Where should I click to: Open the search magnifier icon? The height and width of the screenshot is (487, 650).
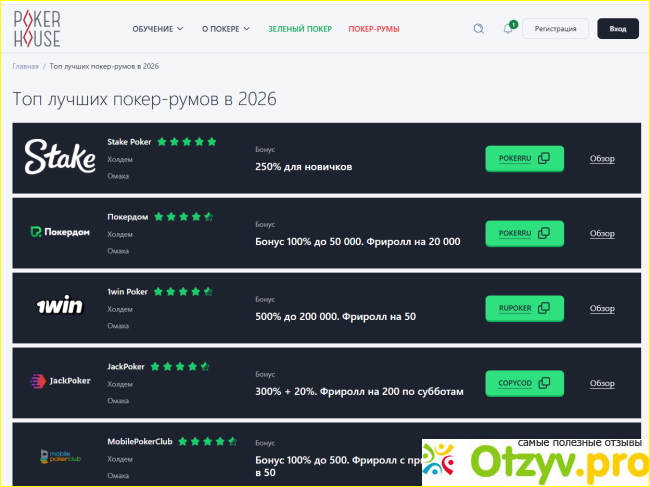pos(479,29)
